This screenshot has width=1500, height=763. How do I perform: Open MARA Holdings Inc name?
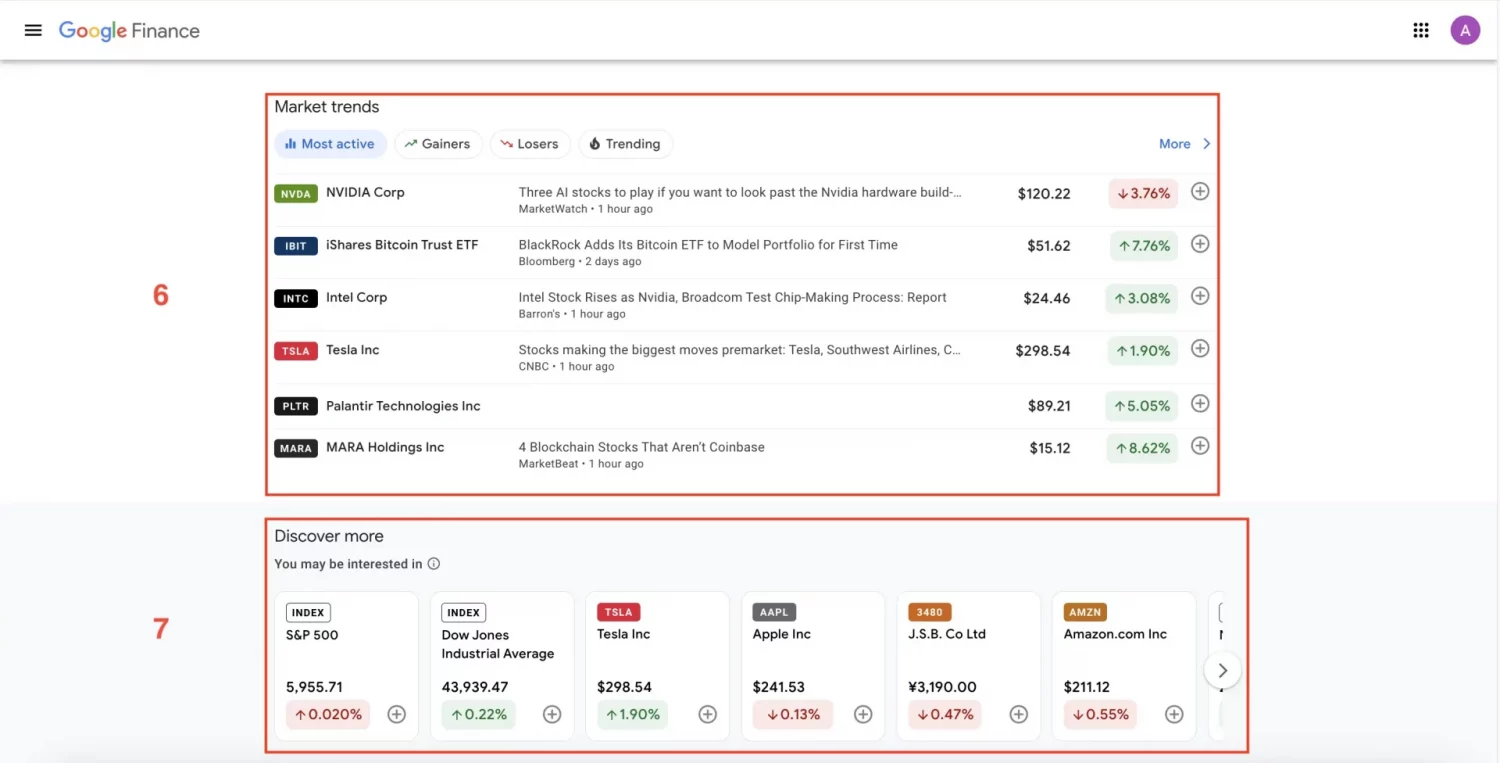(385, 447)
